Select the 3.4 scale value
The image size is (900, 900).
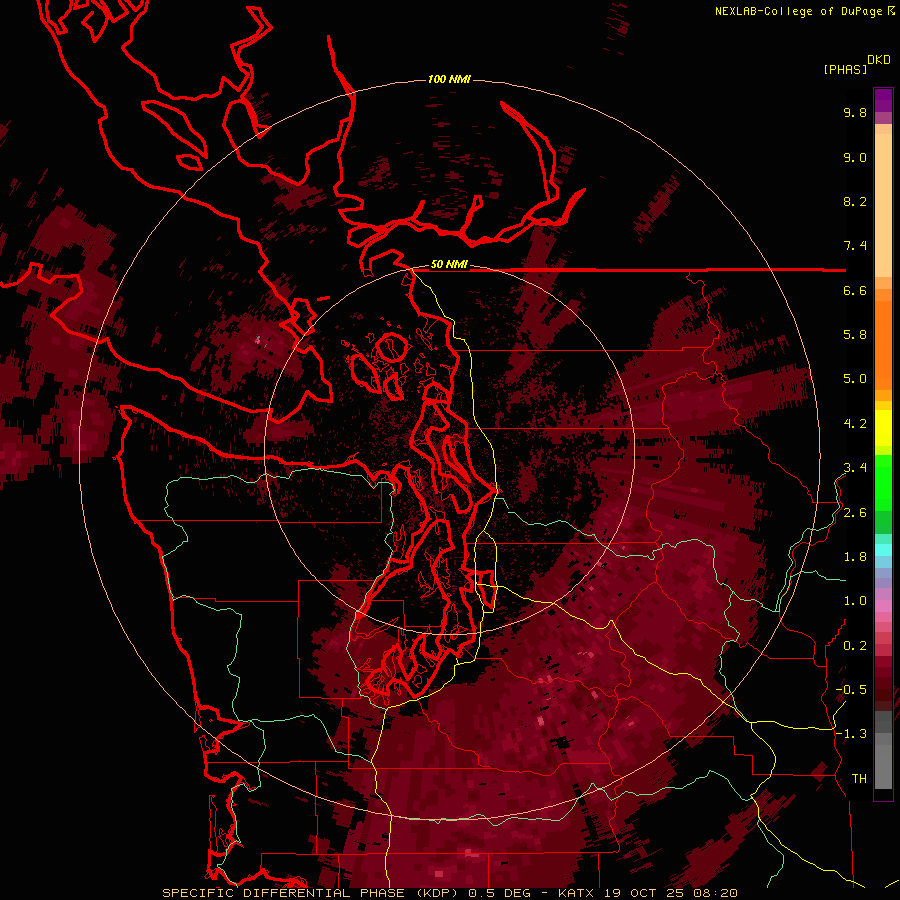[x=855, y=468]
